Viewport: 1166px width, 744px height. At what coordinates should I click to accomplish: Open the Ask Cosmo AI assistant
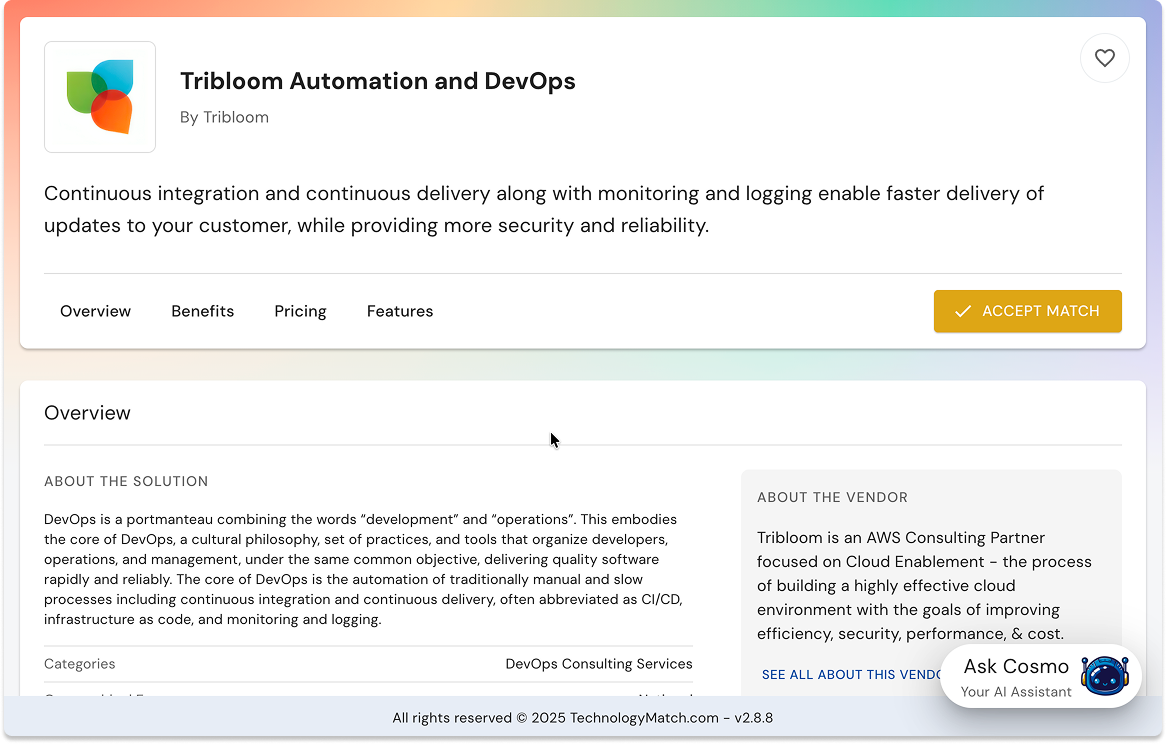pyautogui.click(x=1040, y=676)
